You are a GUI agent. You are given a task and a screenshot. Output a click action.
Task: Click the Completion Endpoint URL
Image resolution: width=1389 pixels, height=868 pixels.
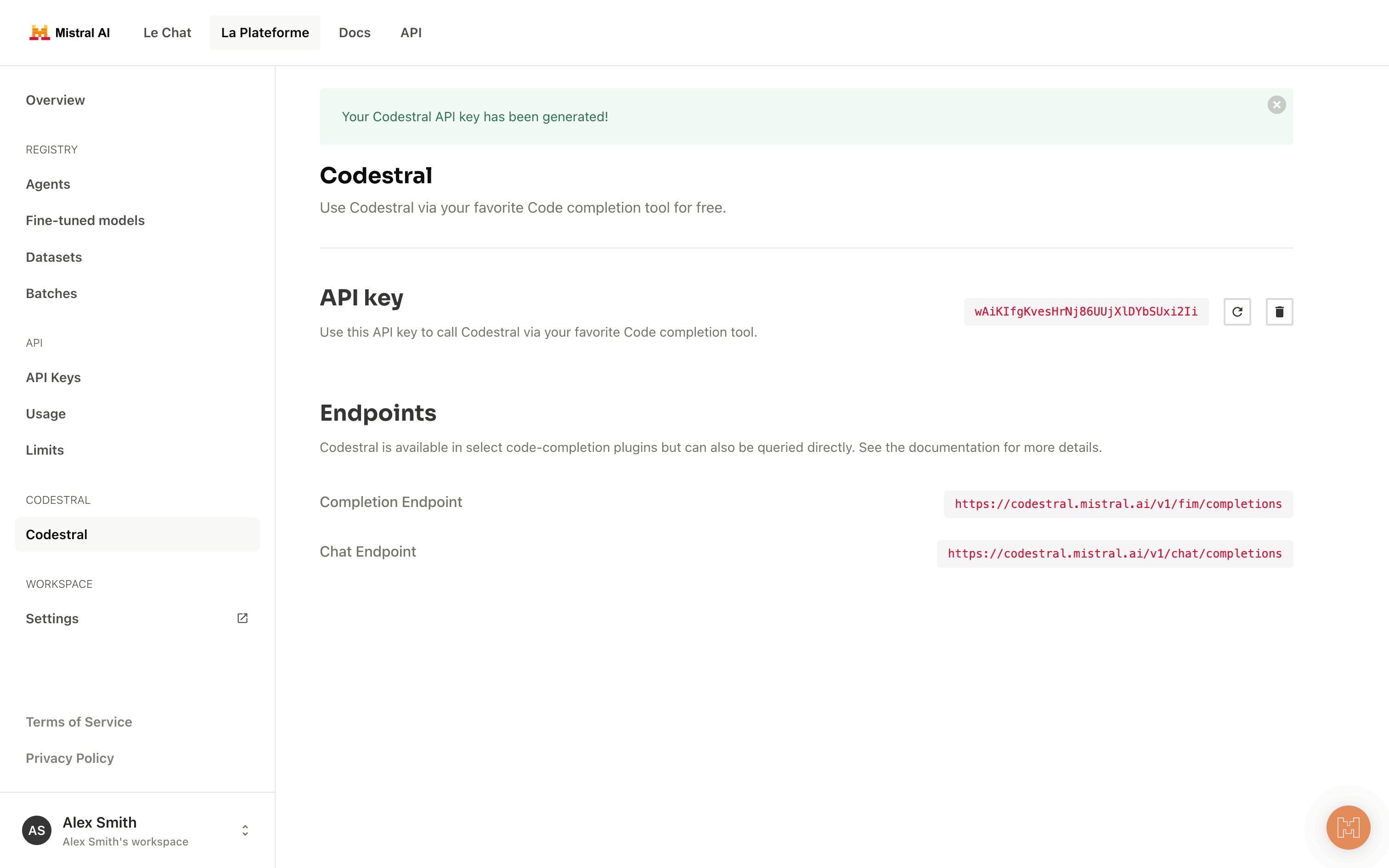[x=1118, y=504]
